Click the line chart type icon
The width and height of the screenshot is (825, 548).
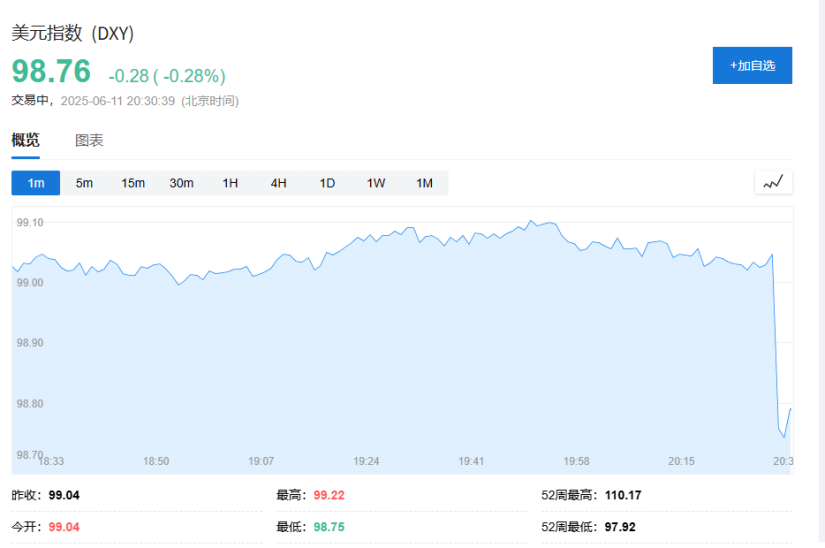pos(773,182)
